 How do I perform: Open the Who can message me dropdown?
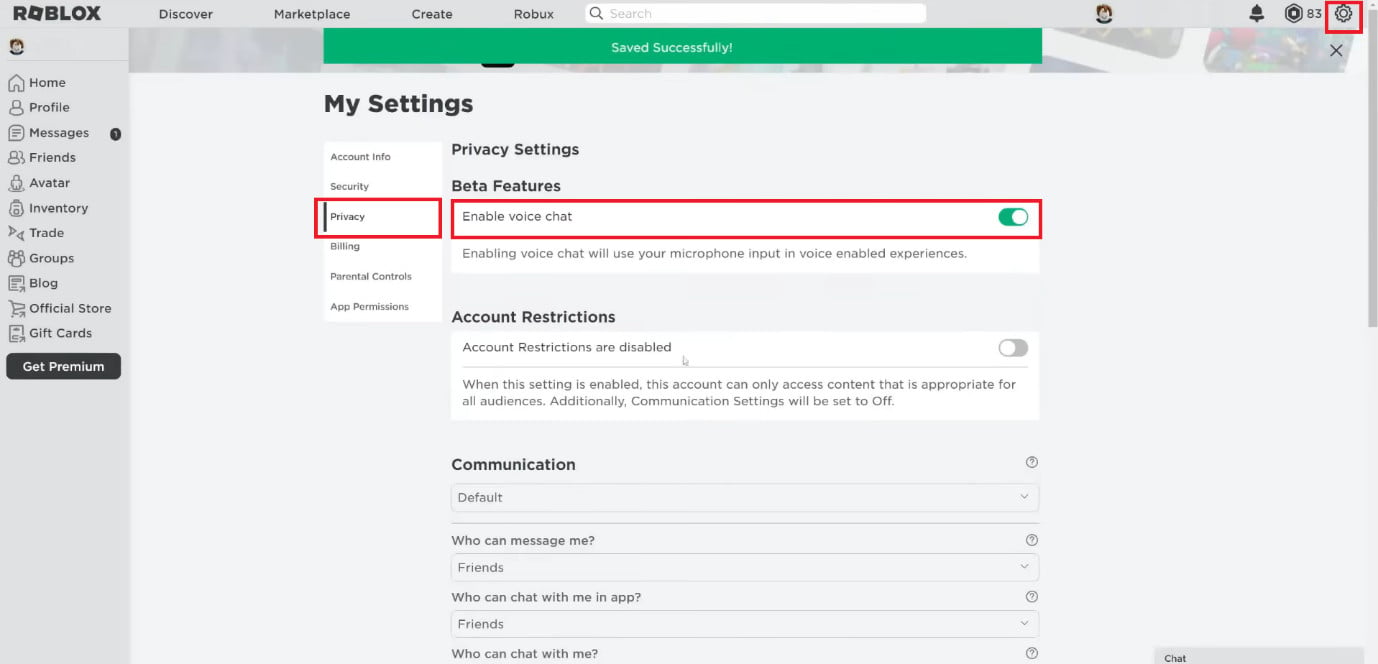pos(745,567)
